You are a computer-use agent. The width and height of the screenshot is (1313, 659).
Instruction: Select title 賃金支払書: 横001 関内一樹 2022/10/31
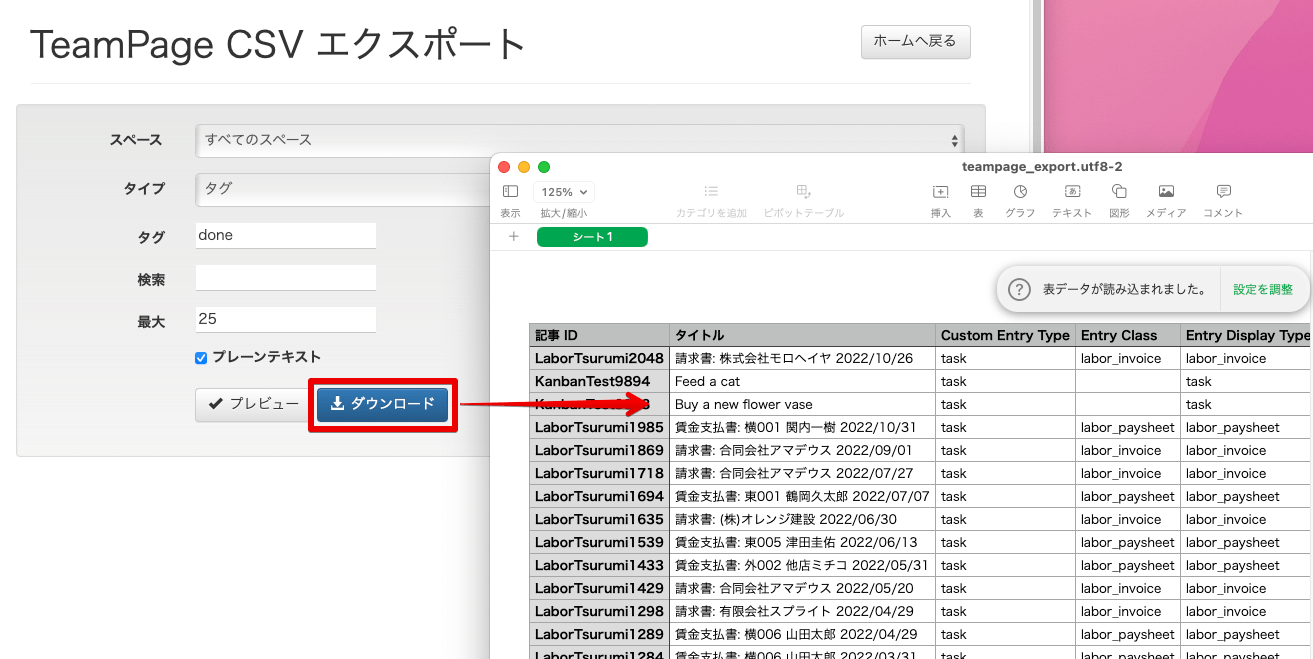click(802, 427)
